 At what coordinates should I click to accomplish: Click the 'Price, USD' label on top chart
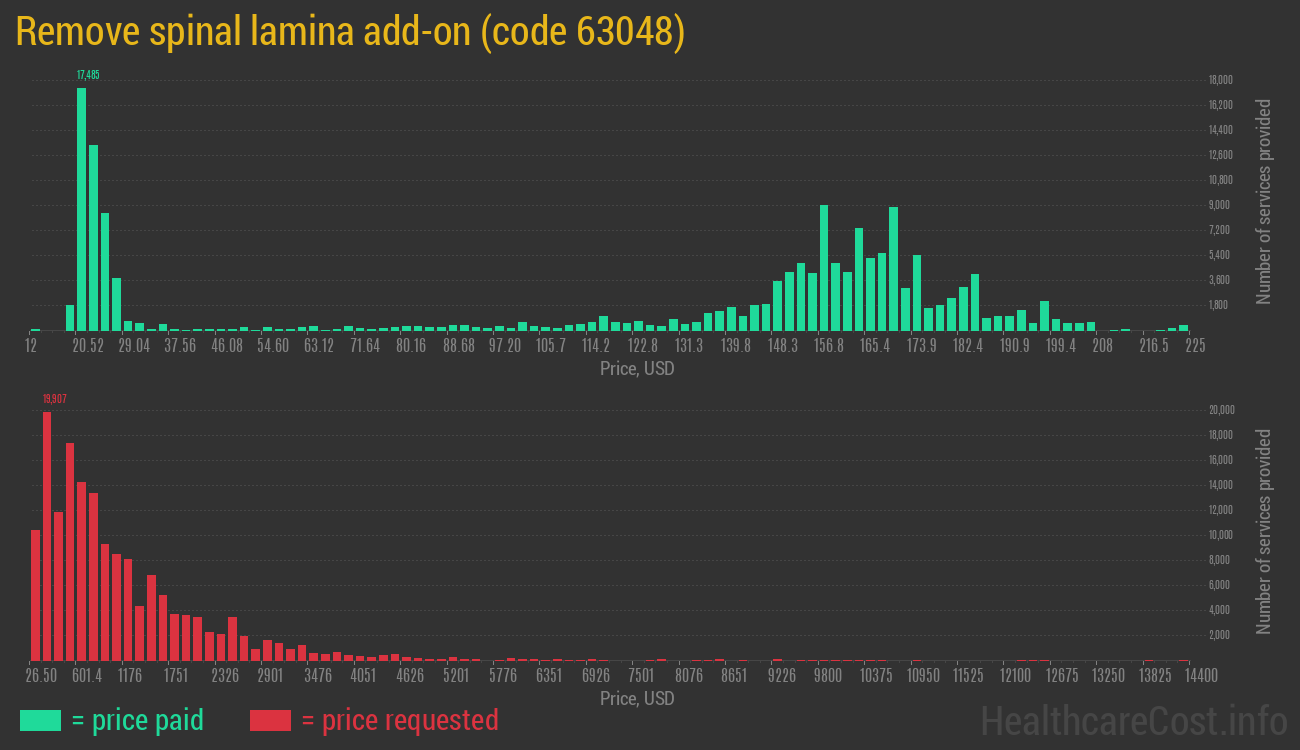point(637,368)
